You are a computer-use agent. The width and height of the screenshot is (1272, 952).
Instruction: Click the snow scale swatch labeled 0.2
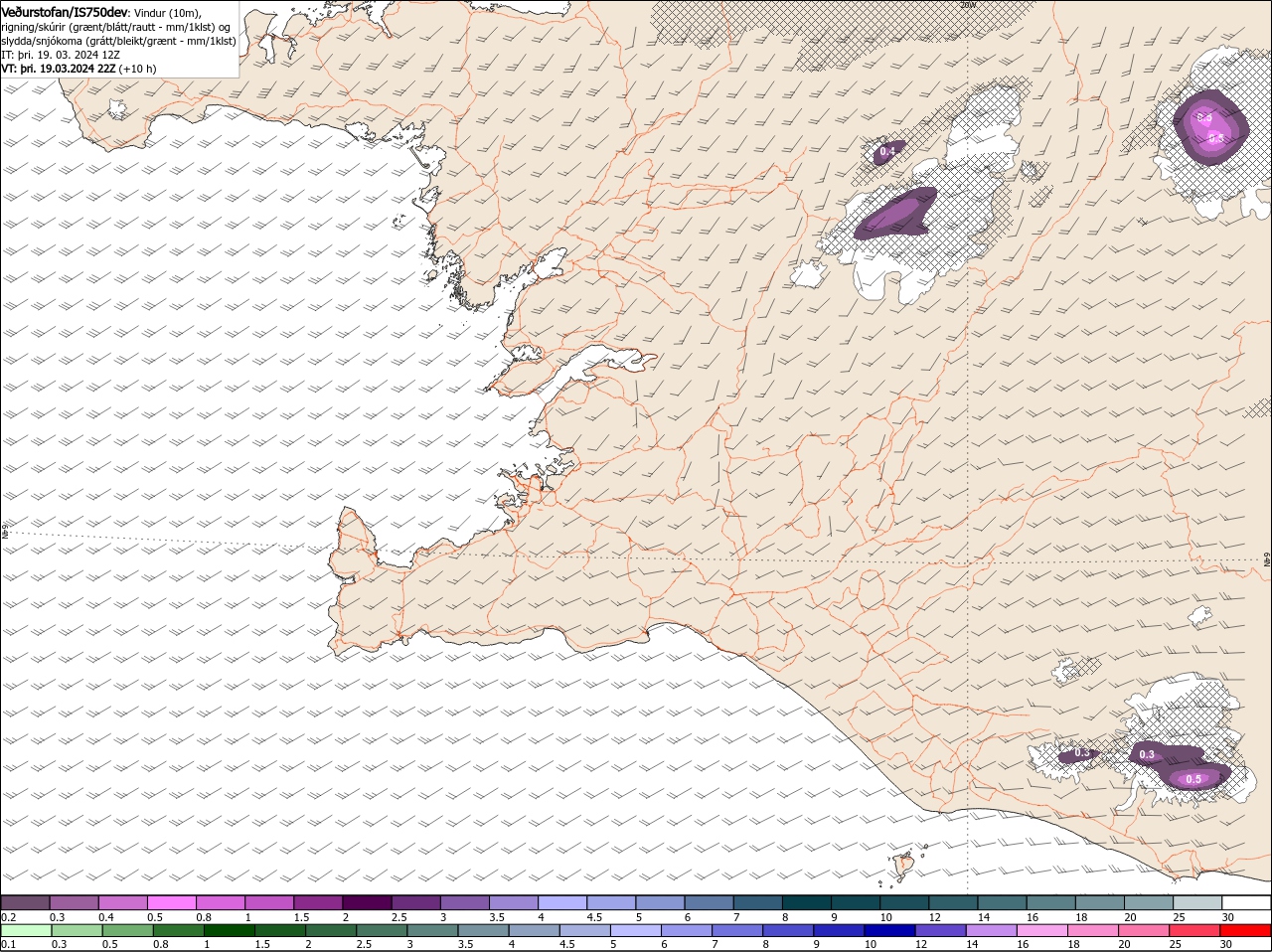(25, 902)
